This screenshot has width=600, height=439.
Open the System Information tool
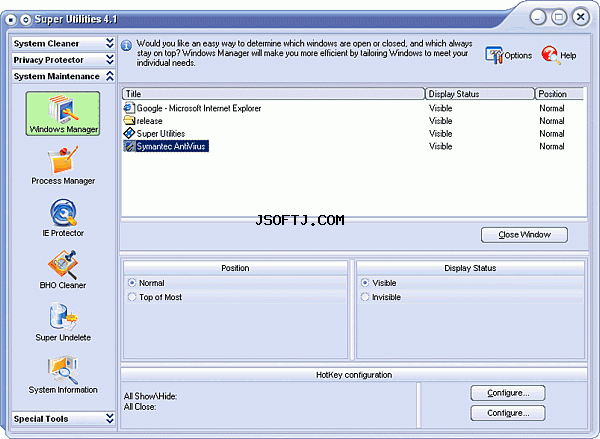click(63, 374)
